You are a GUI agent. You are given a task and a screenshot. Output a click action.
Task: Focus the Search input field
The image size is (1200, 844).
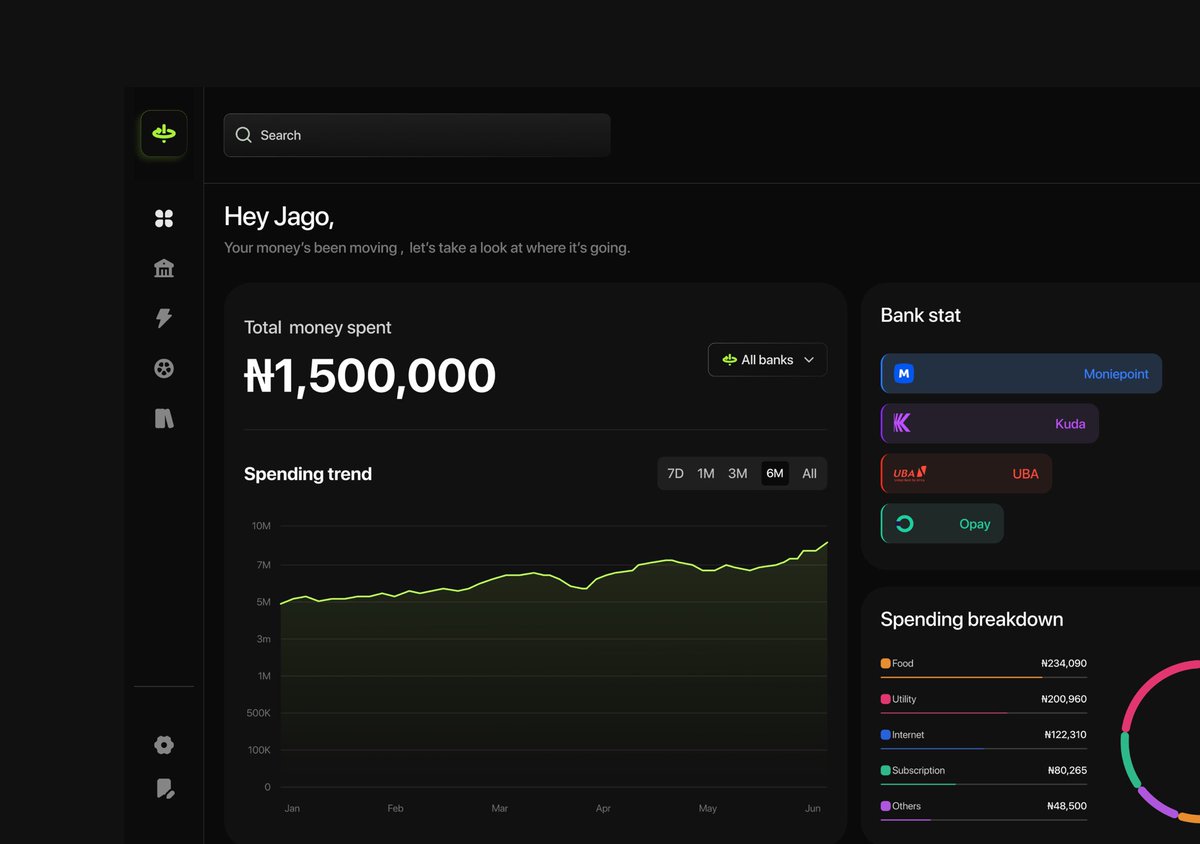pos(417,135)
